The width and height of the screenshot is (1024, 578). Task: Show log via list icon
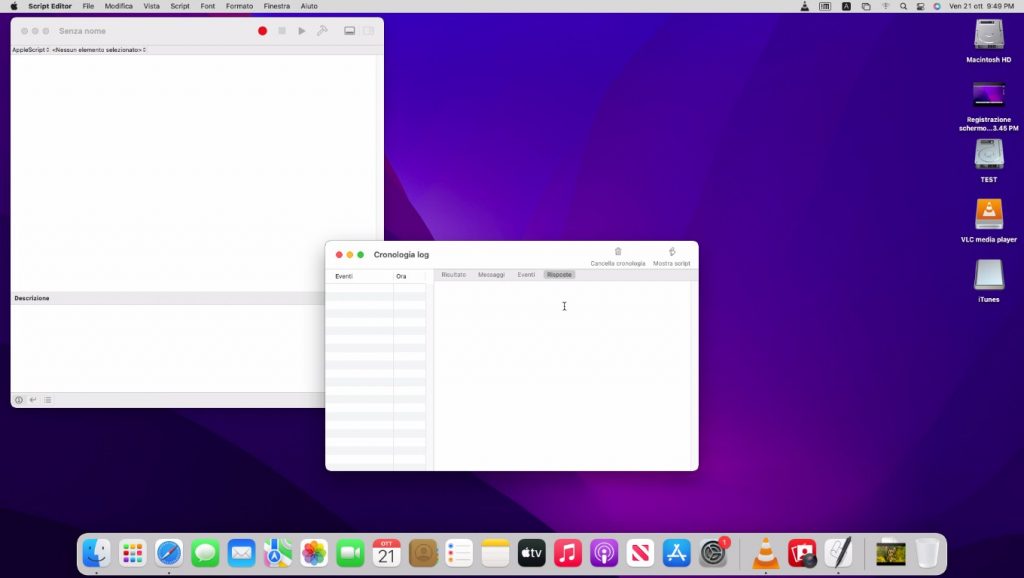47,400
